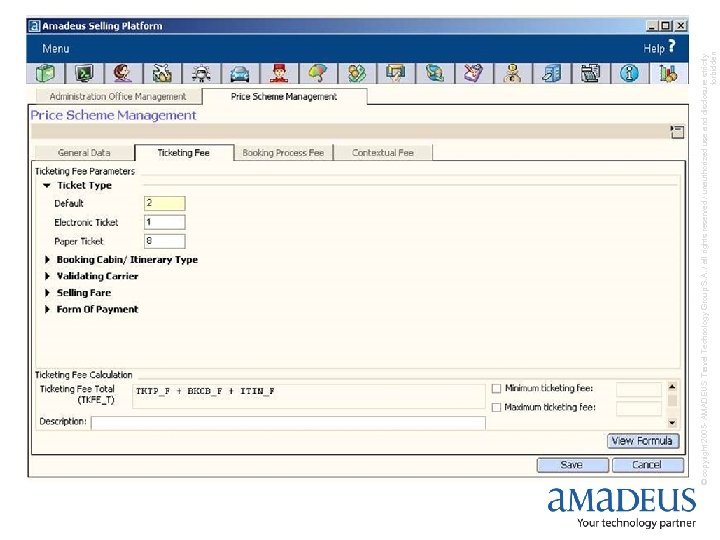This screenshot has height=540, width=720.
Task: Open the notepad with pen icon
Action: (473, 73)
